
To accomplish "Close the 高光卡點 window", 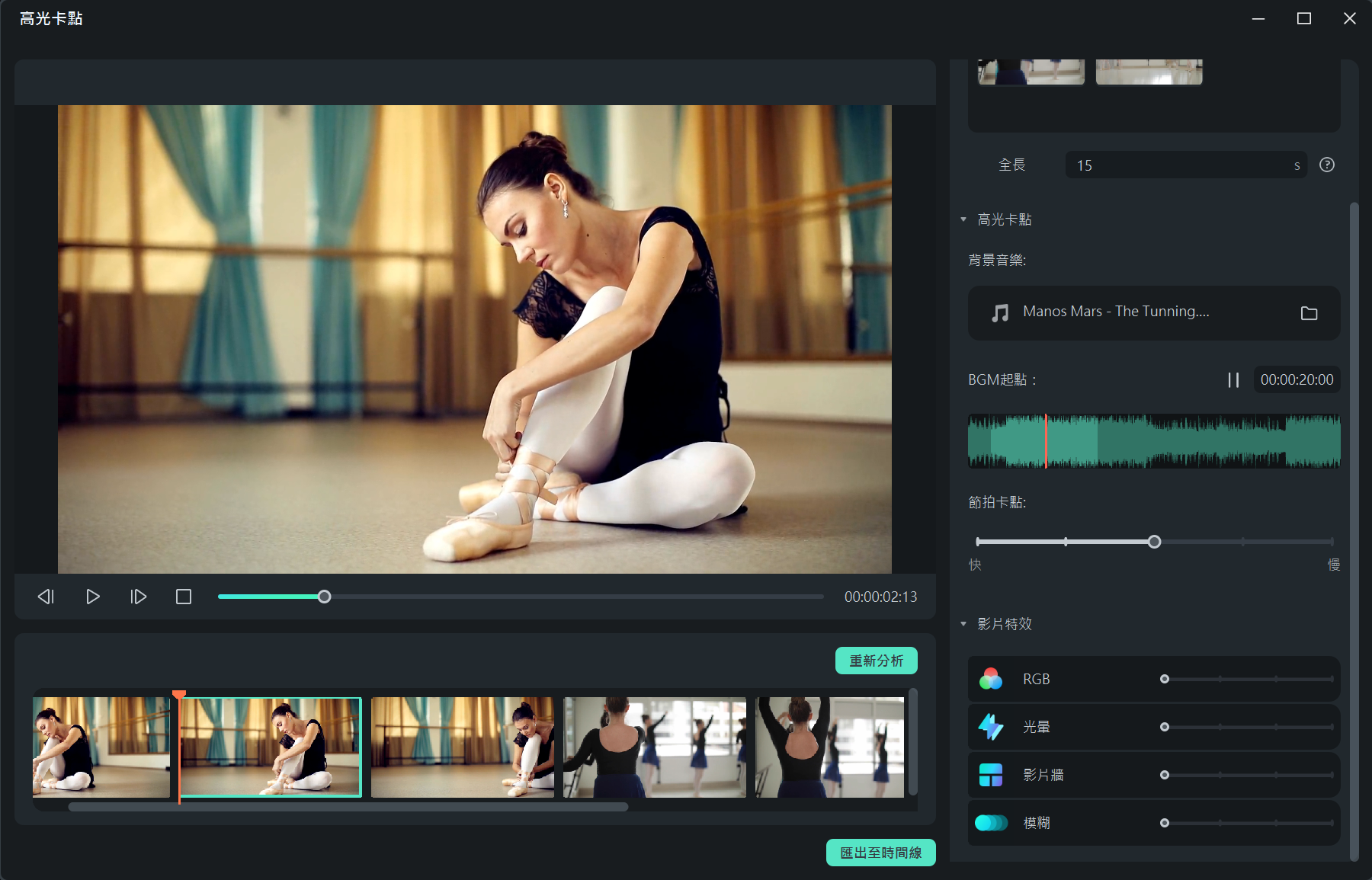I will [1350, 18].
